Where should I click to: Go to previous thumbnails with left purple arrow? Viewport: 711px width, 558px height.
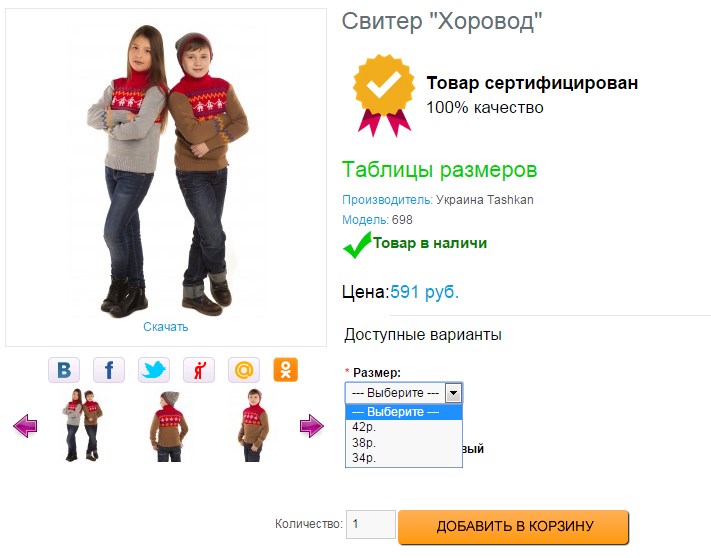pos(25,426)
